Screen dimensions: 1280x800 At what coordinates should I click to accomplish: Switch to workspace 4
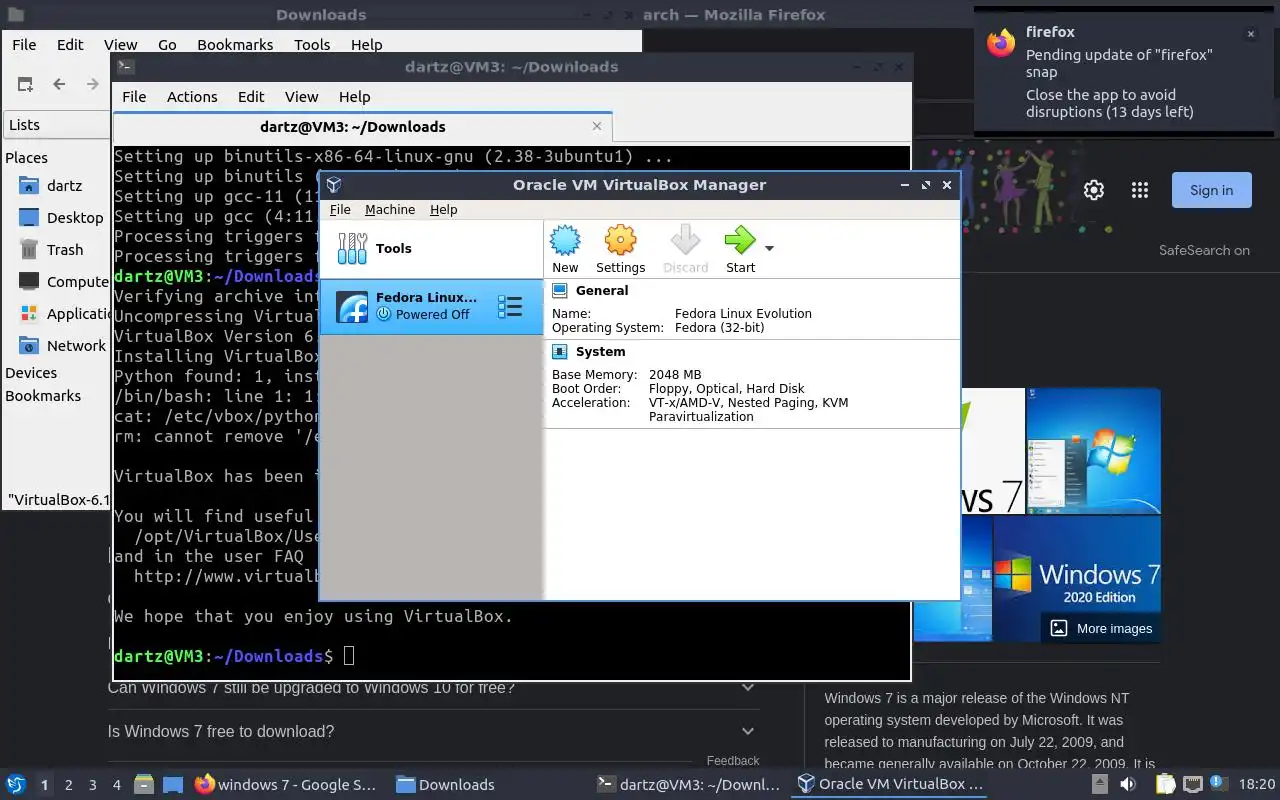point(117,785)
